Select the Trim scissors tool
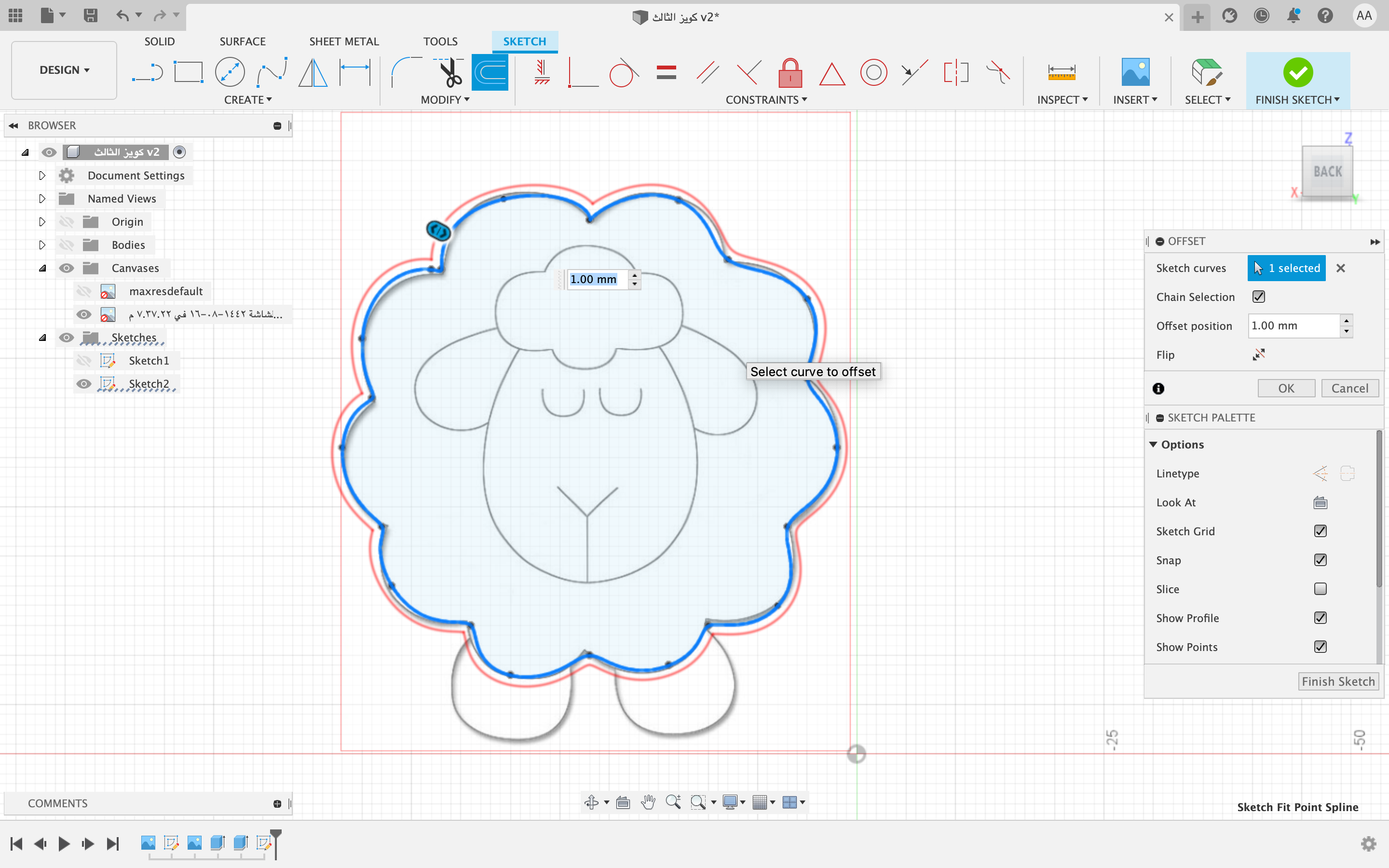This screenshot has height=868, width=1389. [x=449, y=73]
